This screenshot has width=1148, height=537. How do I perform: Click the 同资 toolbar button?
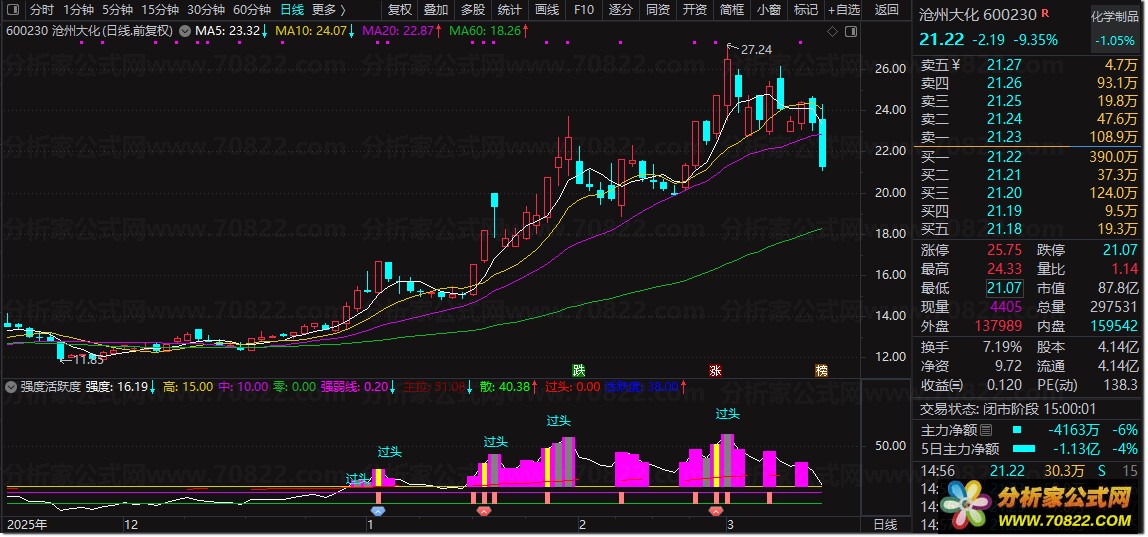(x=657, y=10)
